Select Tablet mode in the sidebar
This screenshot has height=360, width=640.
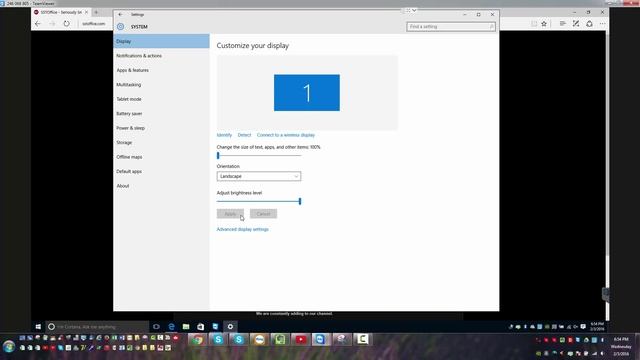(162, 99)
